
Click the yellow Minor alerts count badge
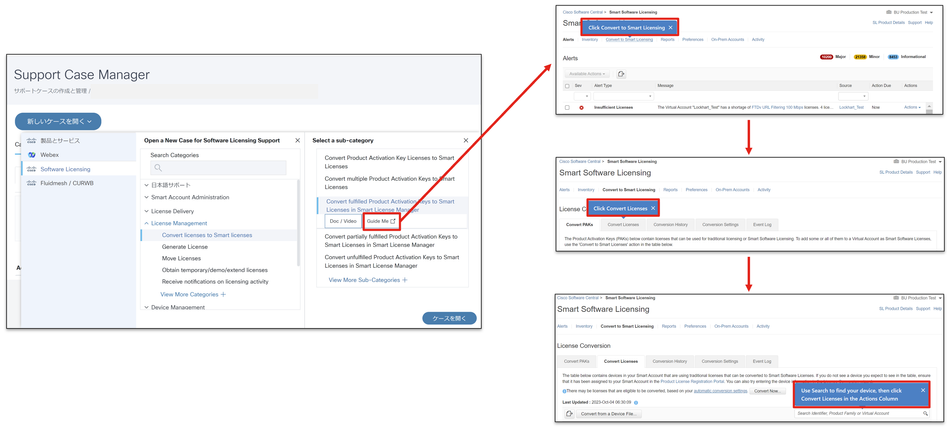[x=860, y=57]
